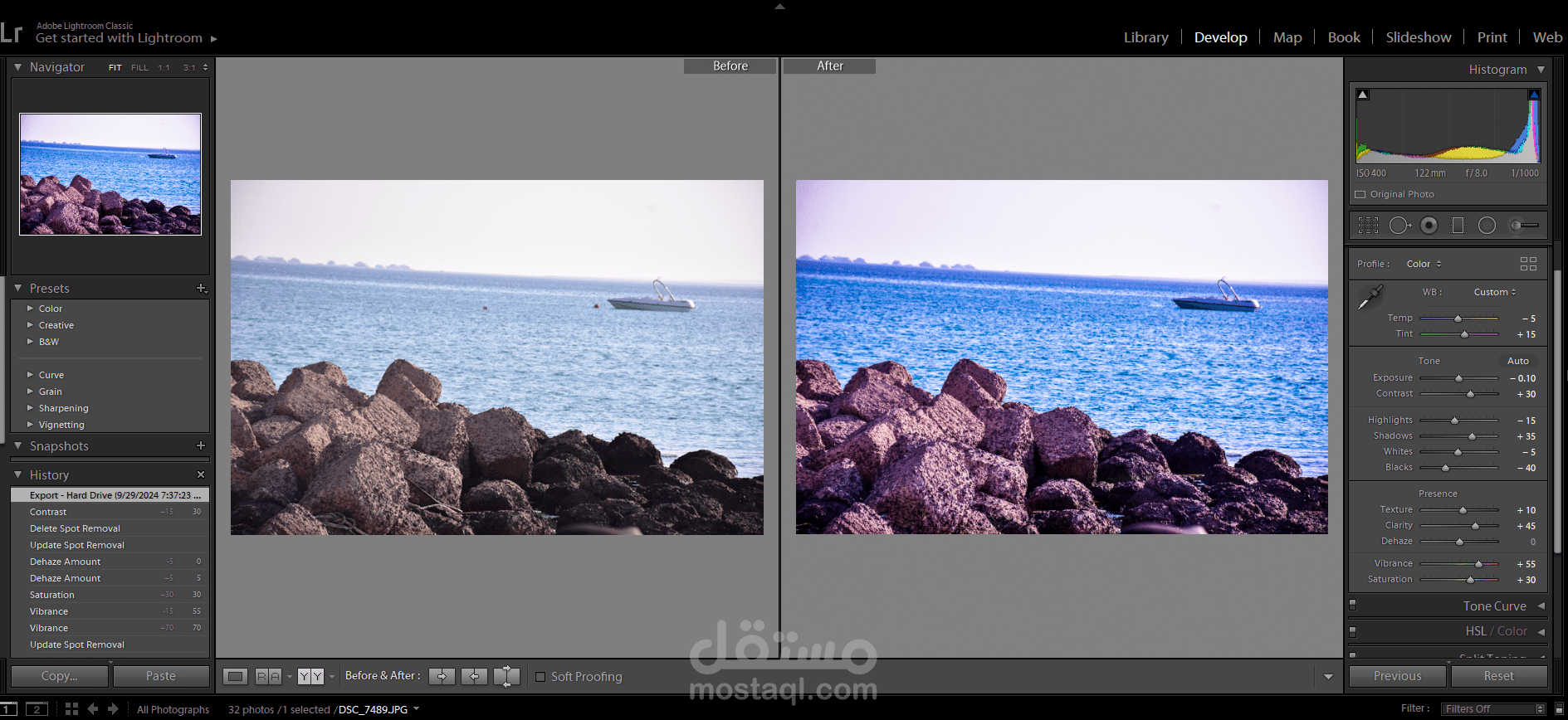Expand the Color presets group
The image size is (1568, 720).
pyautogui.click(x=31, y=309)
